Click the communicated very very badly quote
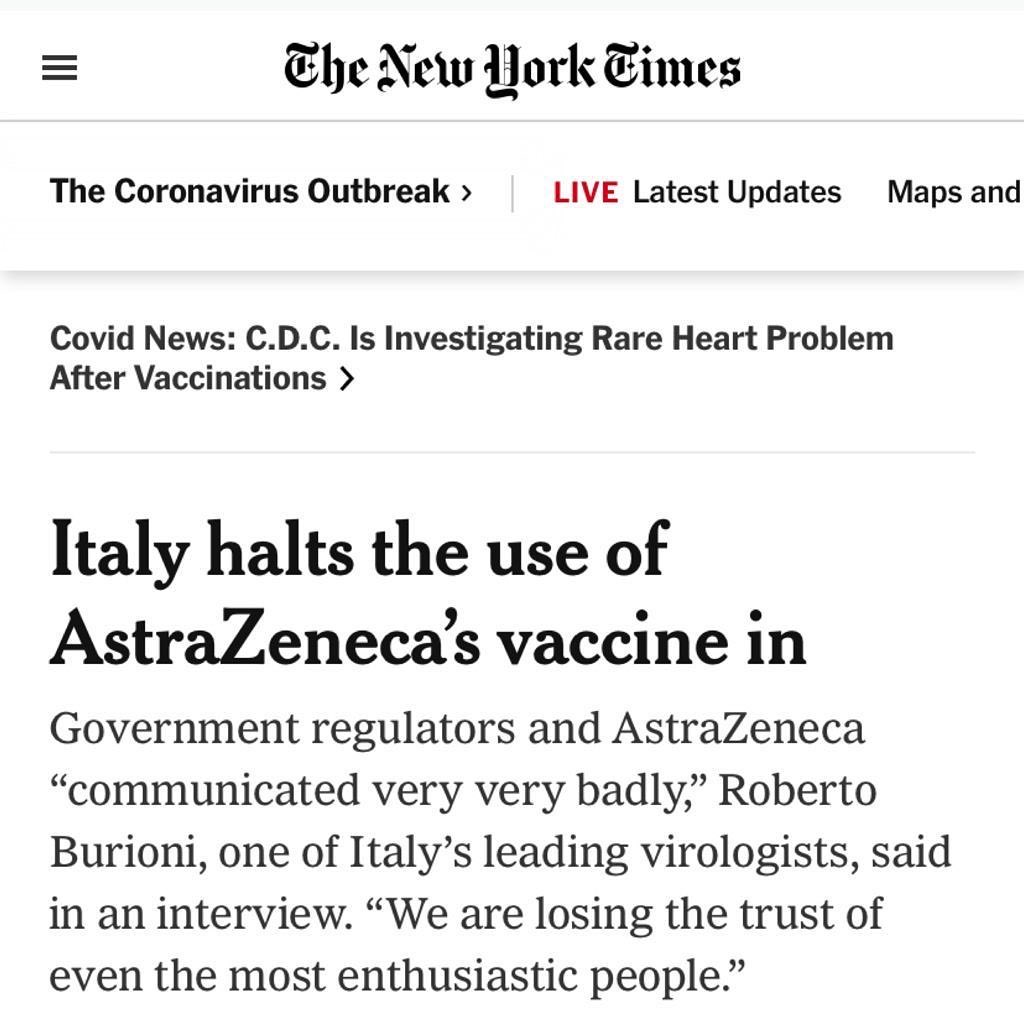The height and width of the screenshot is (1024, 1024). (381, 790)
